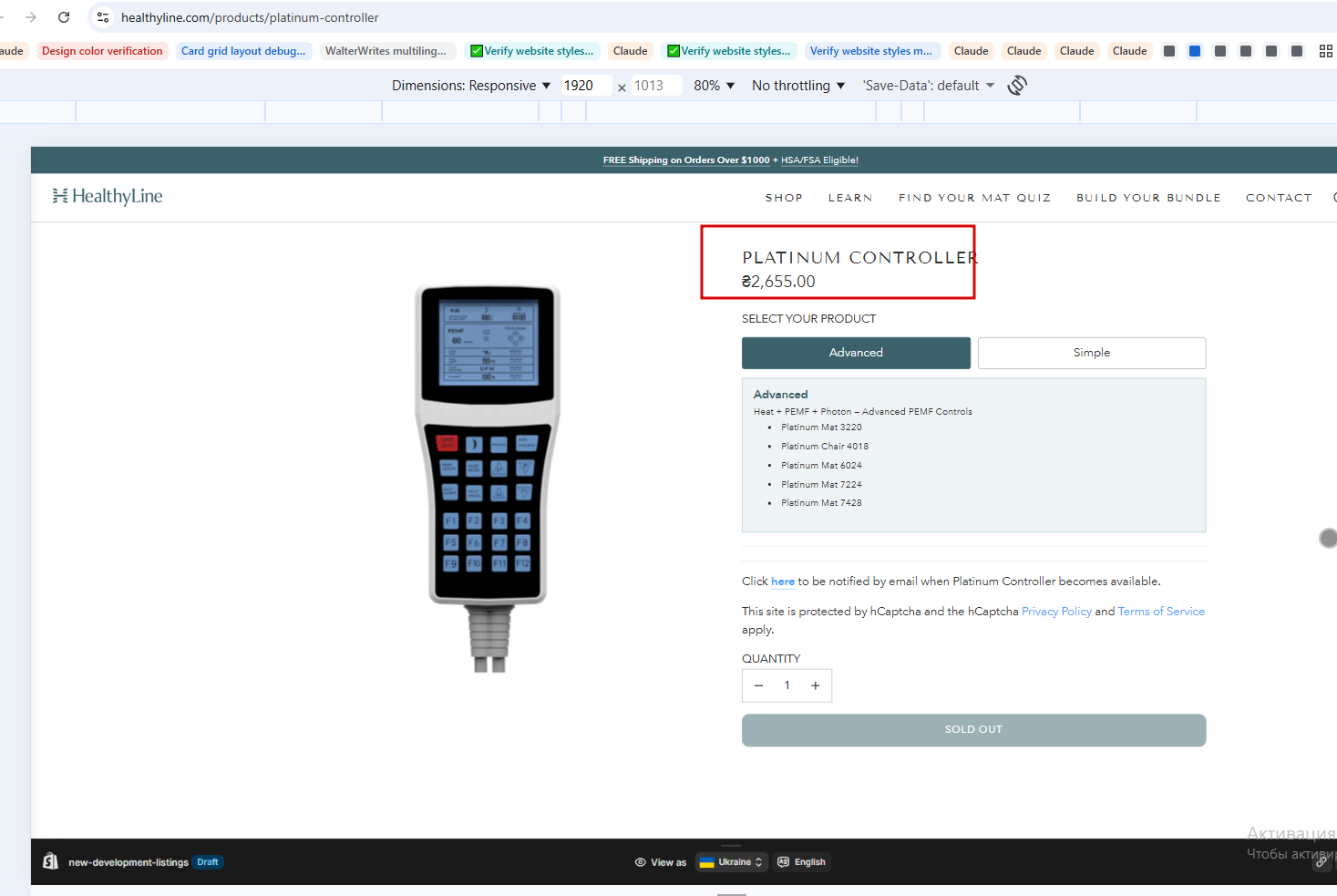Click the SELECT YOUR PRODUCT label

tap(809, 319)
